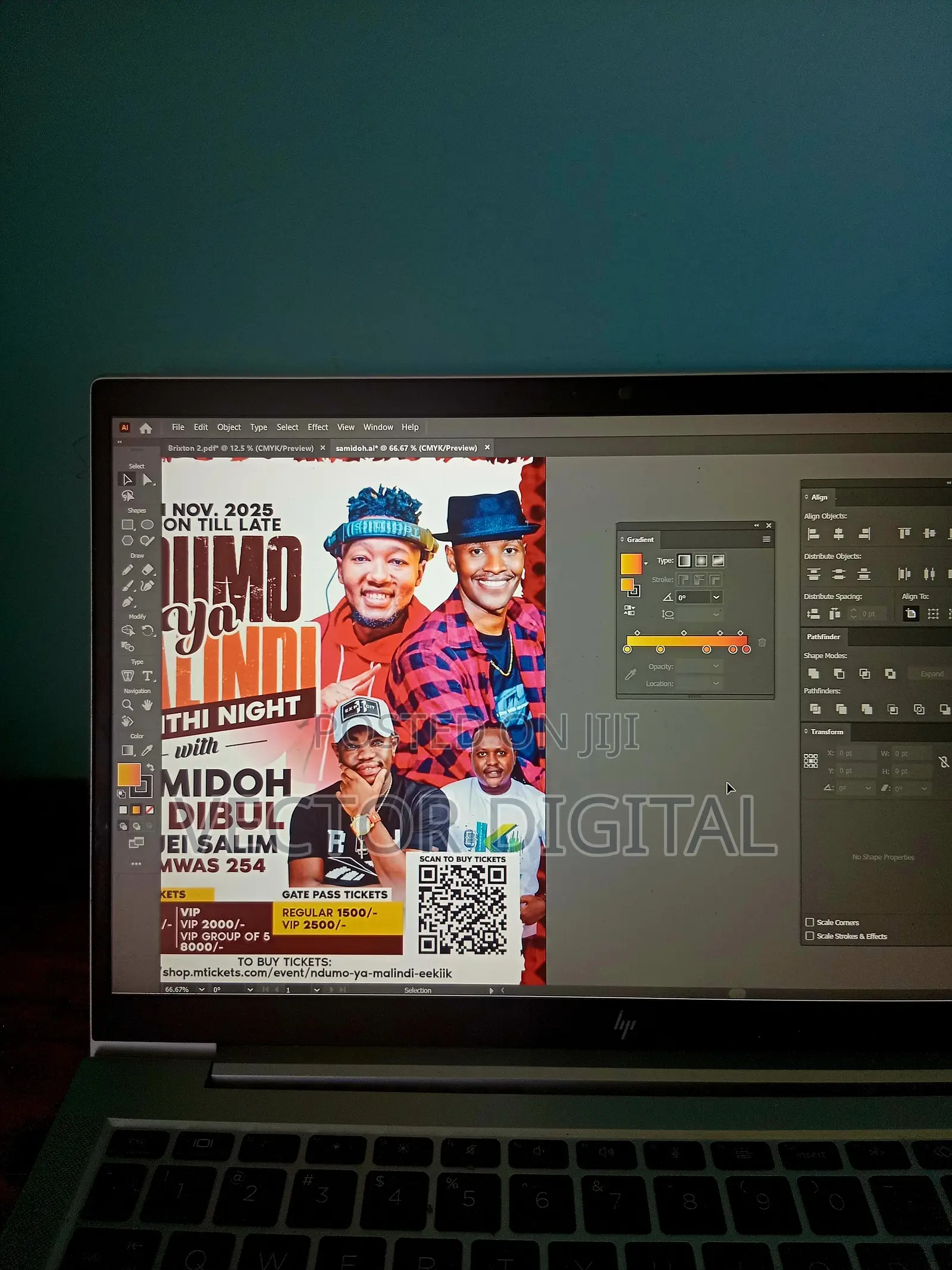Click Vertical Distribute Center icon
The height and width of the screenshot is (1270, 952).
(x=838, y=574)
